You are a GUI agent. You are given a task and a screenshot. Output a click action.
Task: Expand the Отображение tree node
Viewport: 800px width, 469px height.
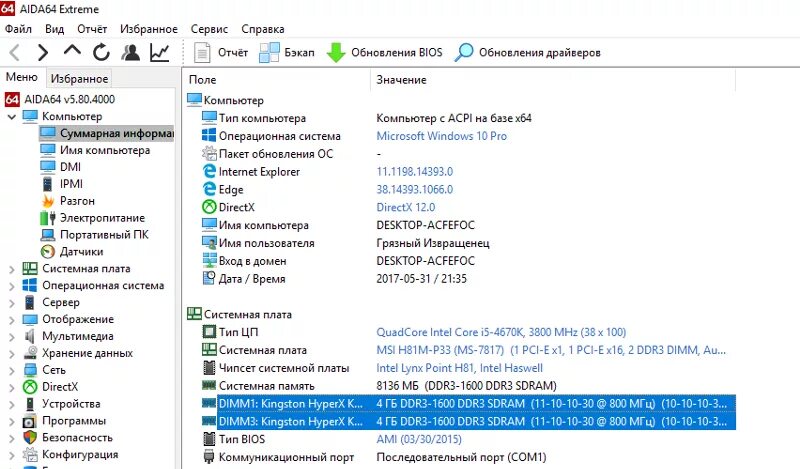coord(12,319)
